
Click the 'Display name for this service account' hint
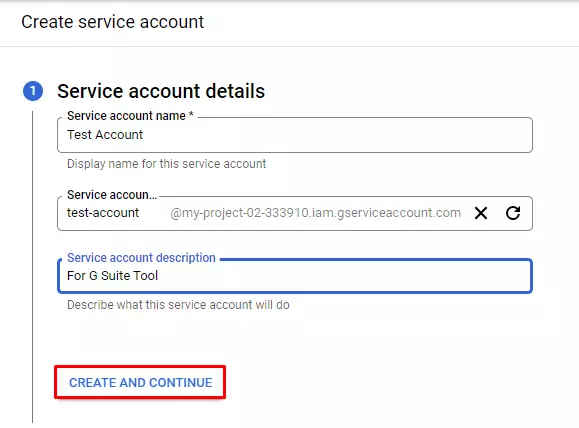click(x=167, y=164)
